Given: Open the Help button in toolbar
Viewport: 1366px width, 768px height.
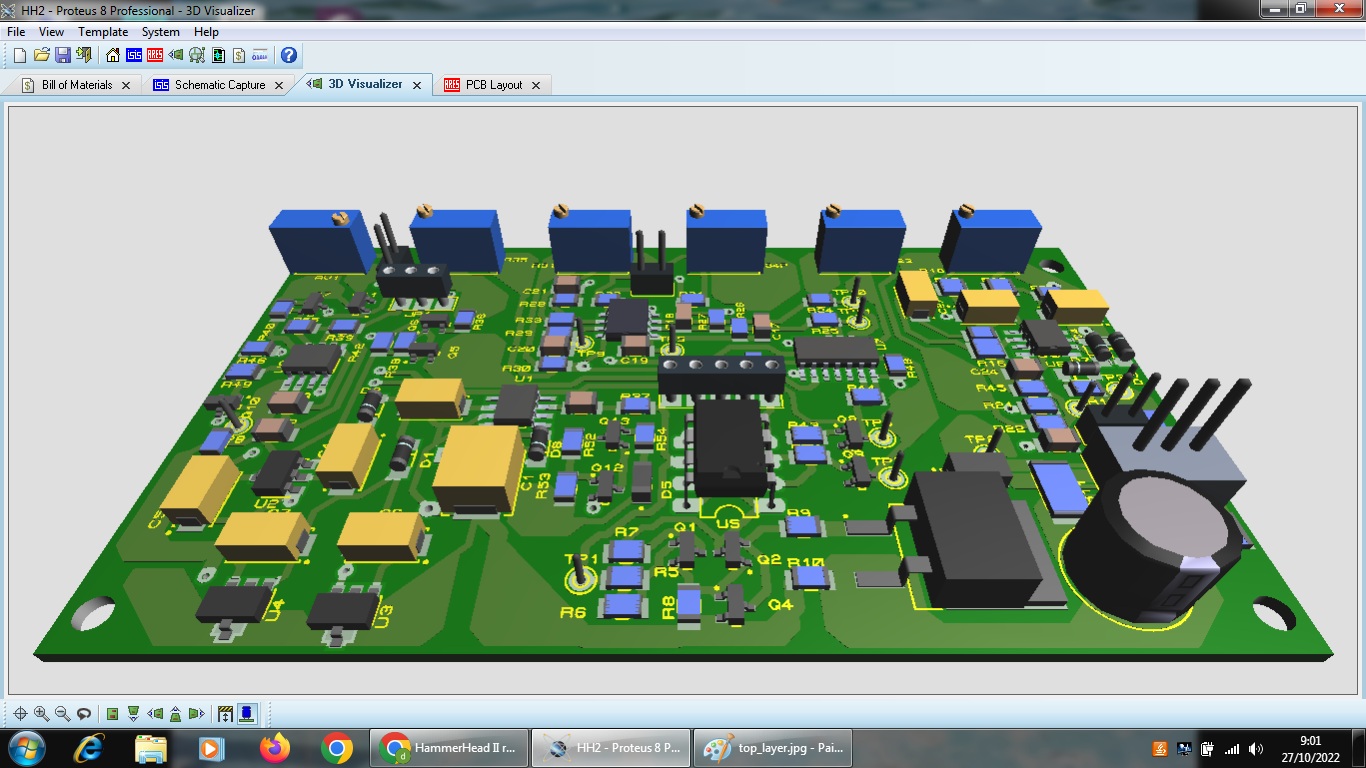Looking at the screenshot, I should tap(288, 55).
